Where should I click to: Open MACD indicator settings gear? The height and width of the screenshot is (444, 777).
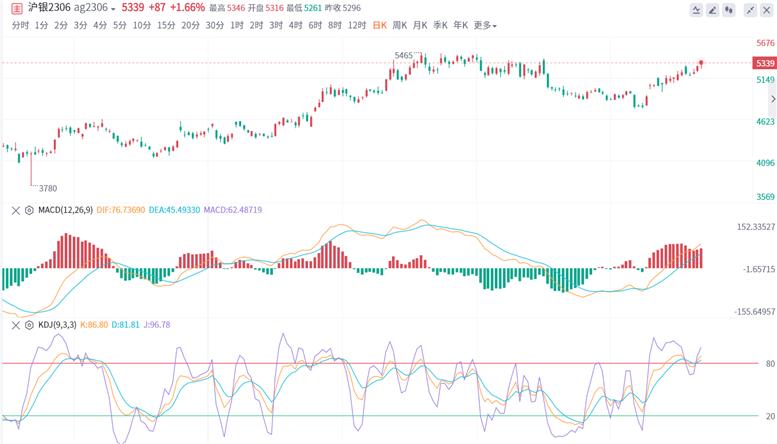coord(29,211)
